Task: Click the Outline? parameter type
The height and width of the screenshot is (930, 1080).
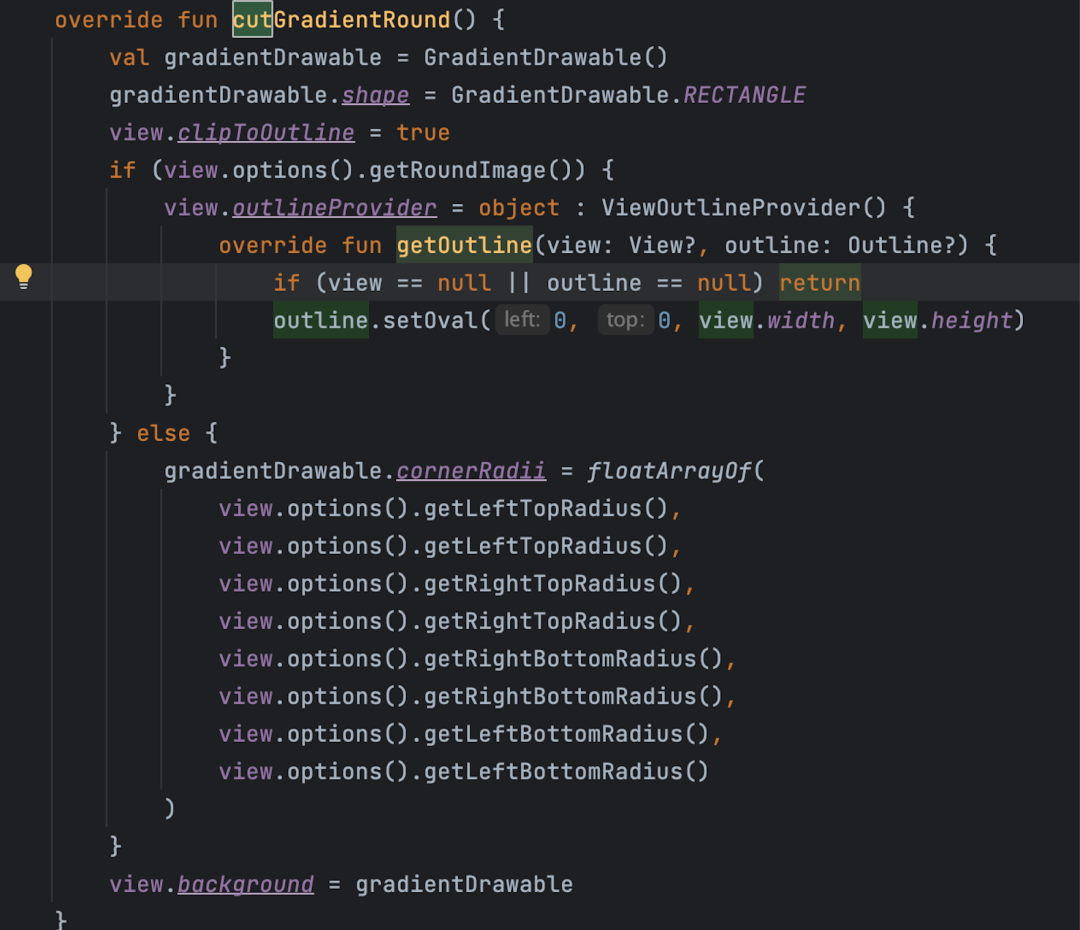Action: tap(901, 245)
